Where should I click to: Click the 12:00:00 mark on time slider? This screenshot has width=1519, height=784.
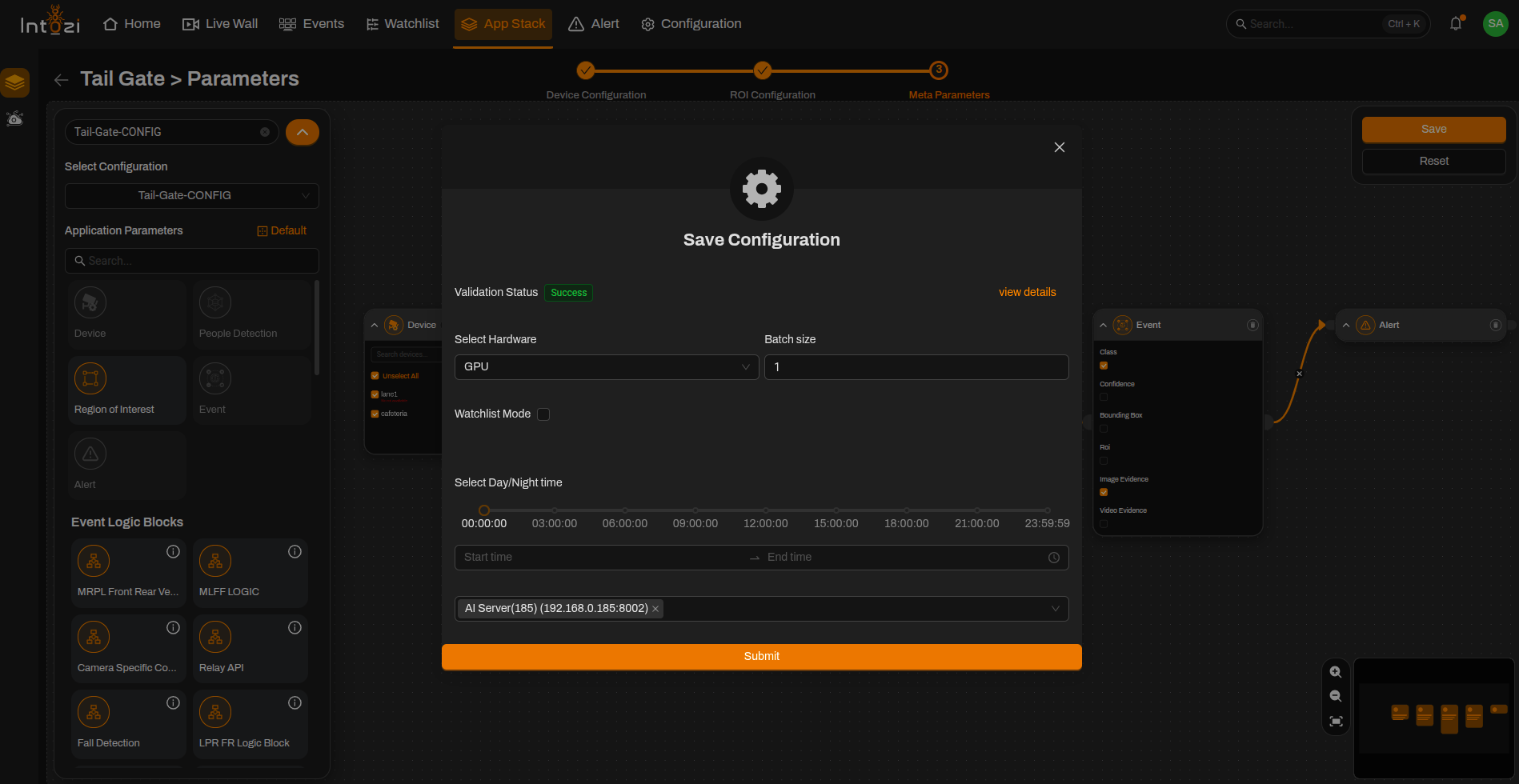[766, 510]
